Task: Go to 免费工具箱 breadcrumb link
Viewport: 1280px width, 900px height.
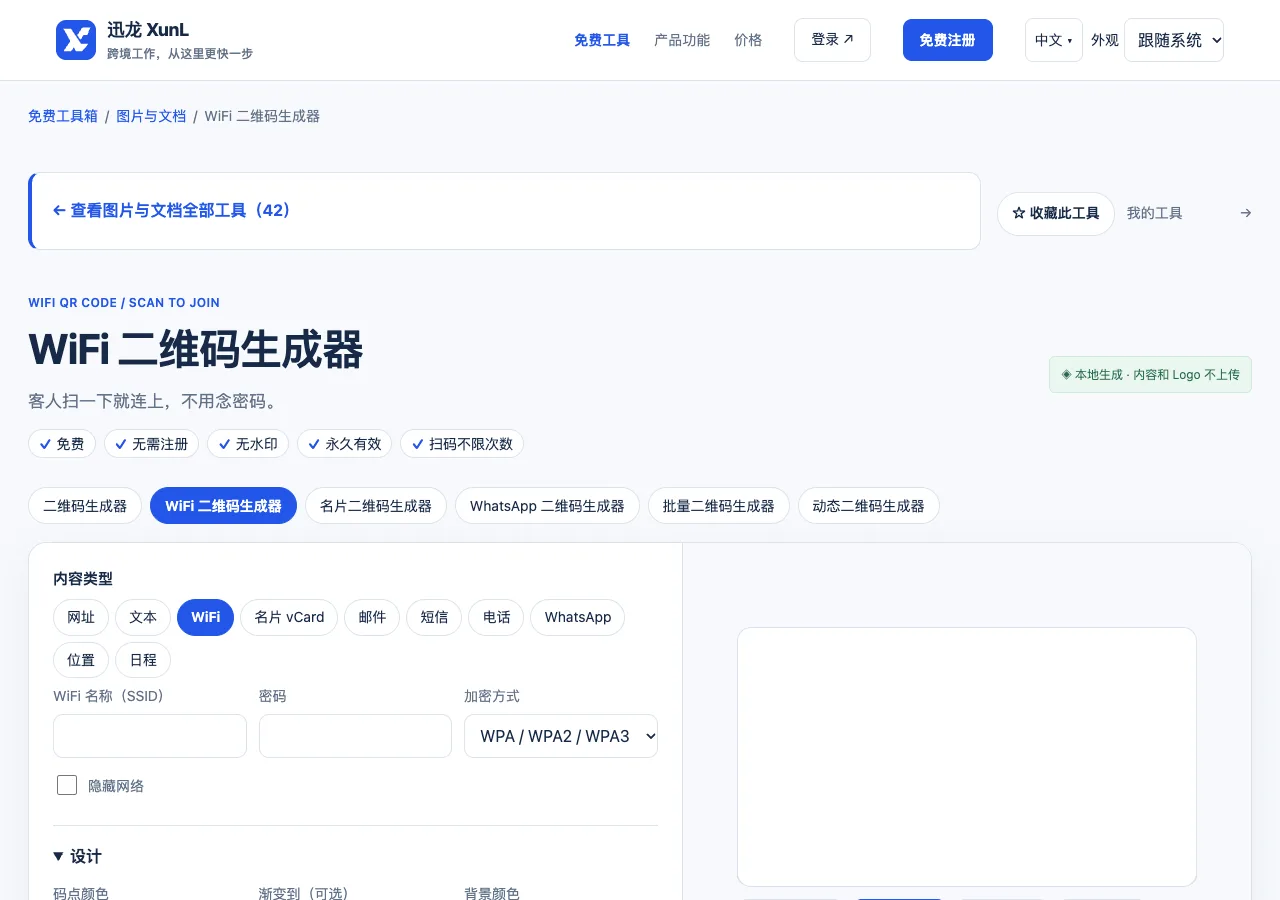Action: click(63, 116)
